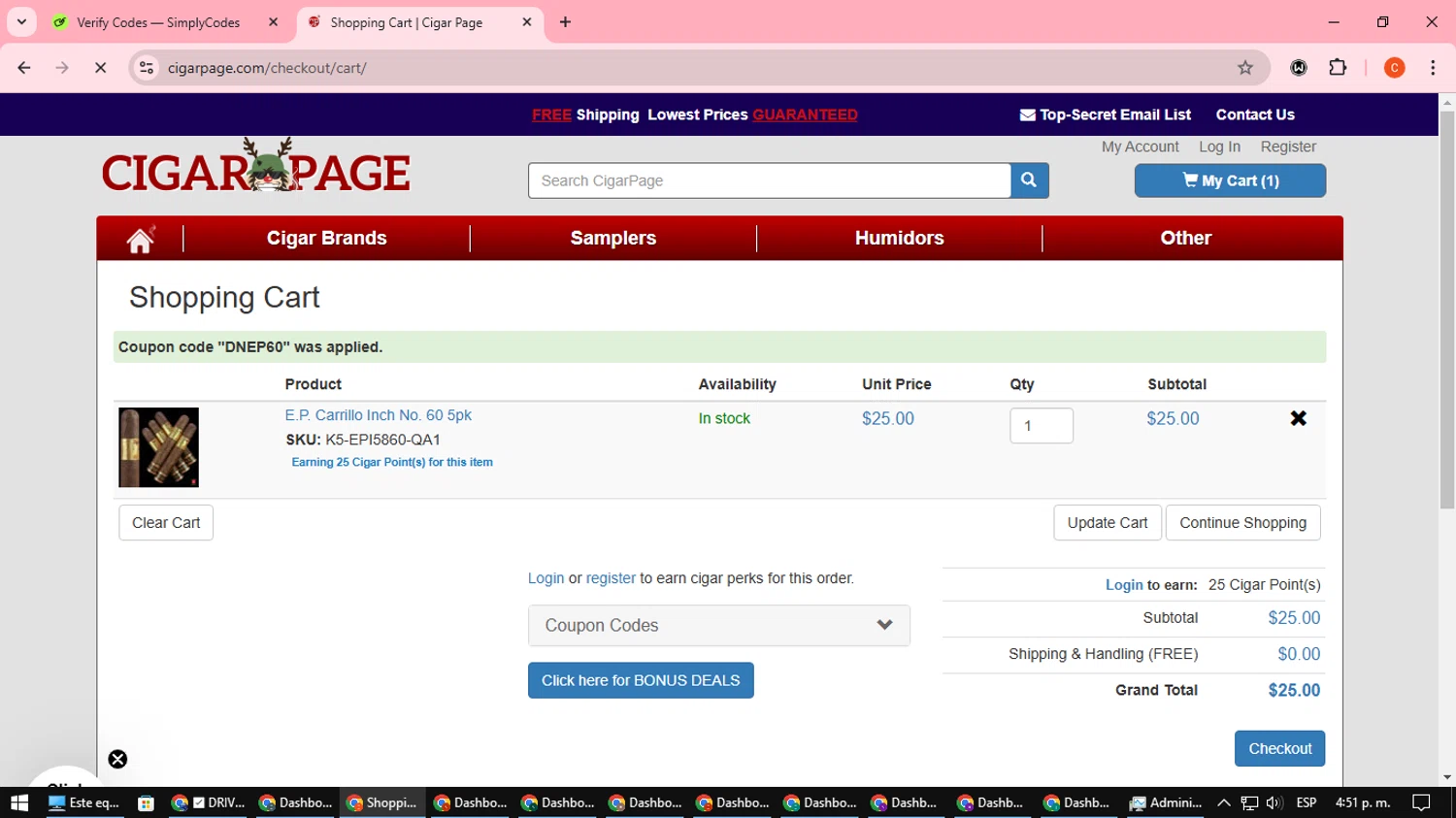Image resolution: width=1456 pixels, height=818 pixels.
Task: Open E.P. Carrillo Inch No. 60 5pk link
Action: (379, 415)
